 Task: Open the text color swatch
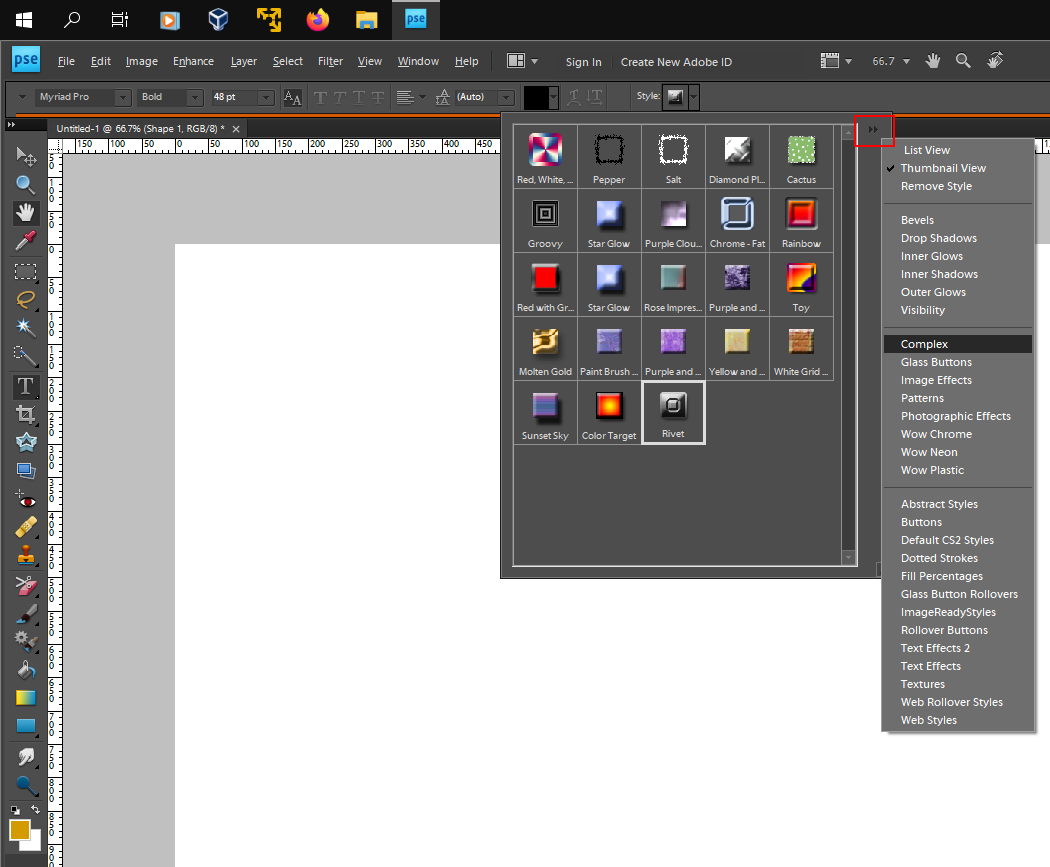(537, 97)
